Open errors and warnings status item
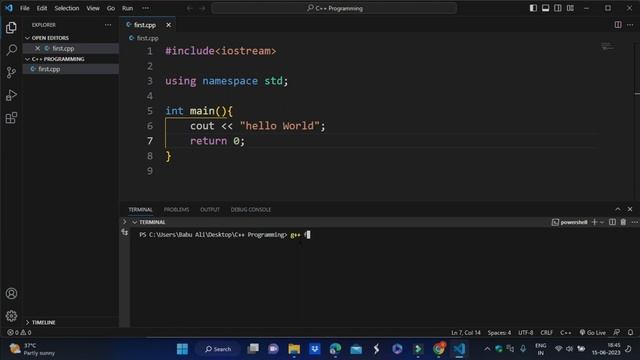The image size is (640, 360). (19, 333)
